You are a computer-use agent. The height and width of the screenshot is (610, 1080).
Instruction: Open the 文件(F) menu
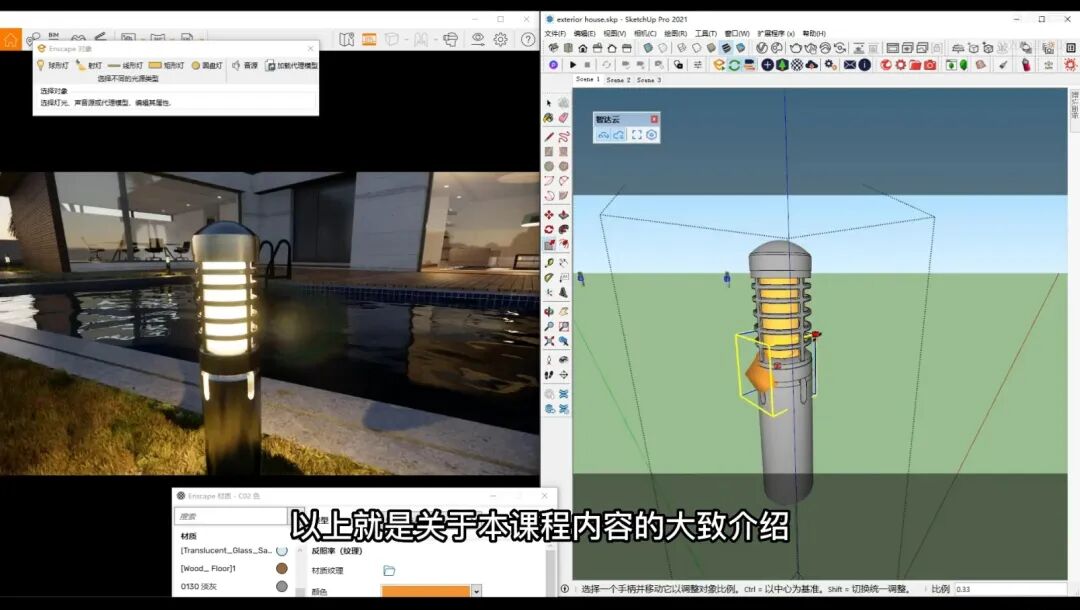[554, 34]
